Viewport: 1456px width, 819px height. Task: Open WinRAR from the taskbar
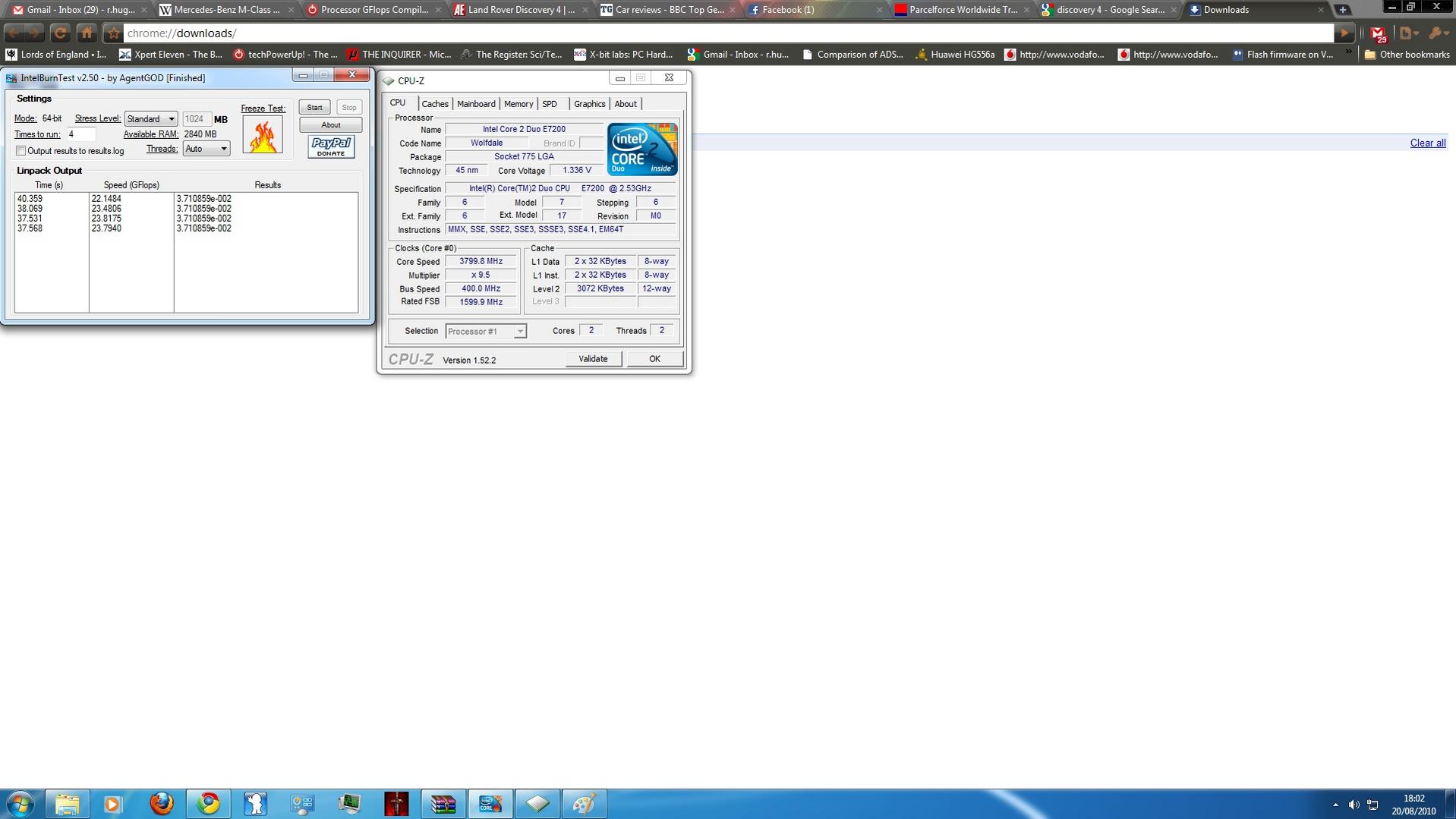[443, 804]
